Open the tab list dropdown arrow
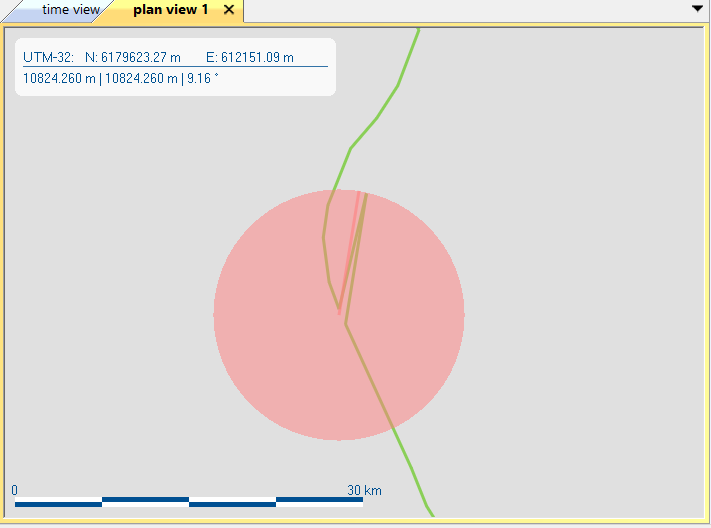Screen dimensions: 711x528 [x=697, y=8]
